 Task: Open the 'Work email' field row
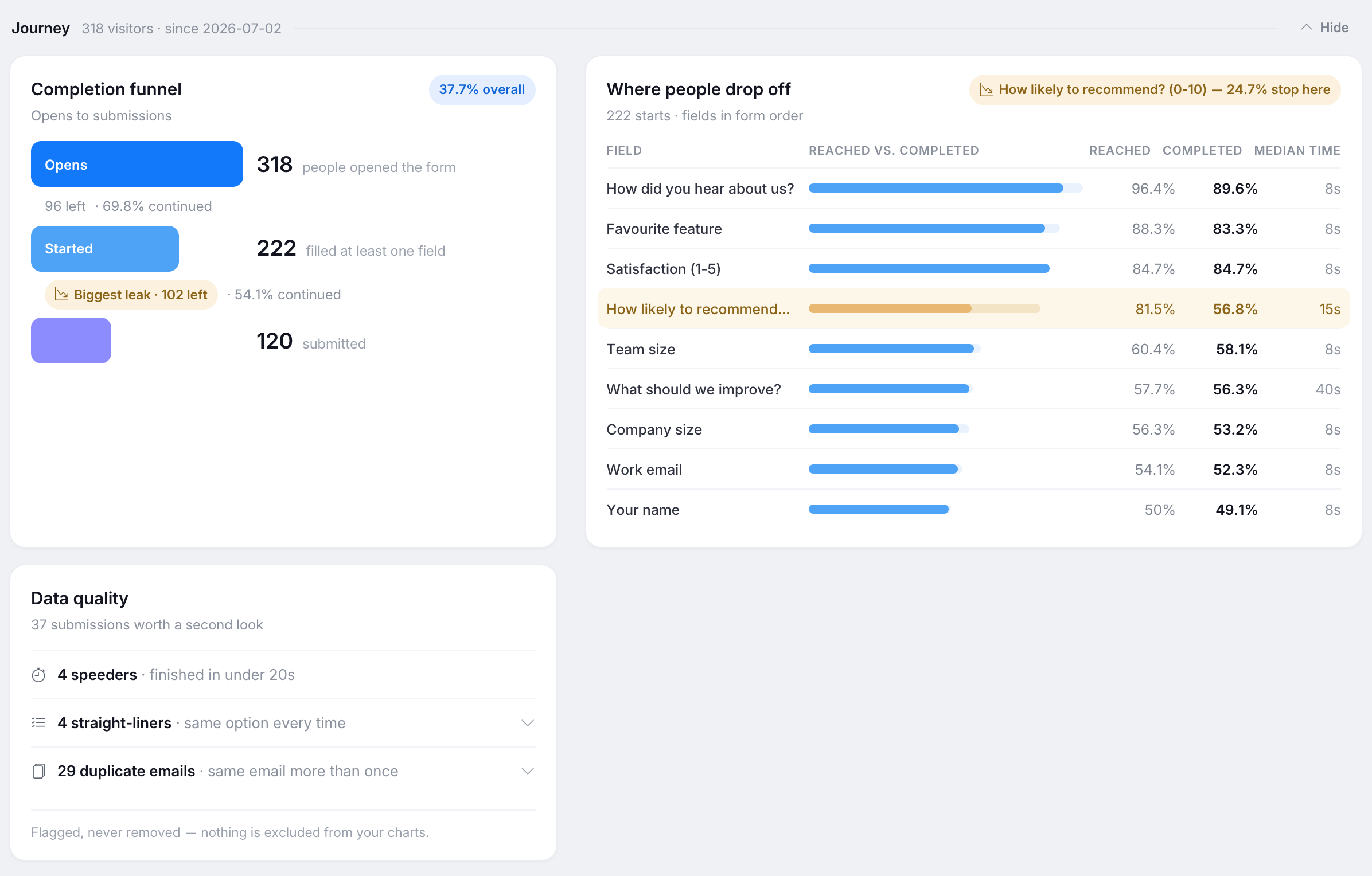(x=973, y=470)
